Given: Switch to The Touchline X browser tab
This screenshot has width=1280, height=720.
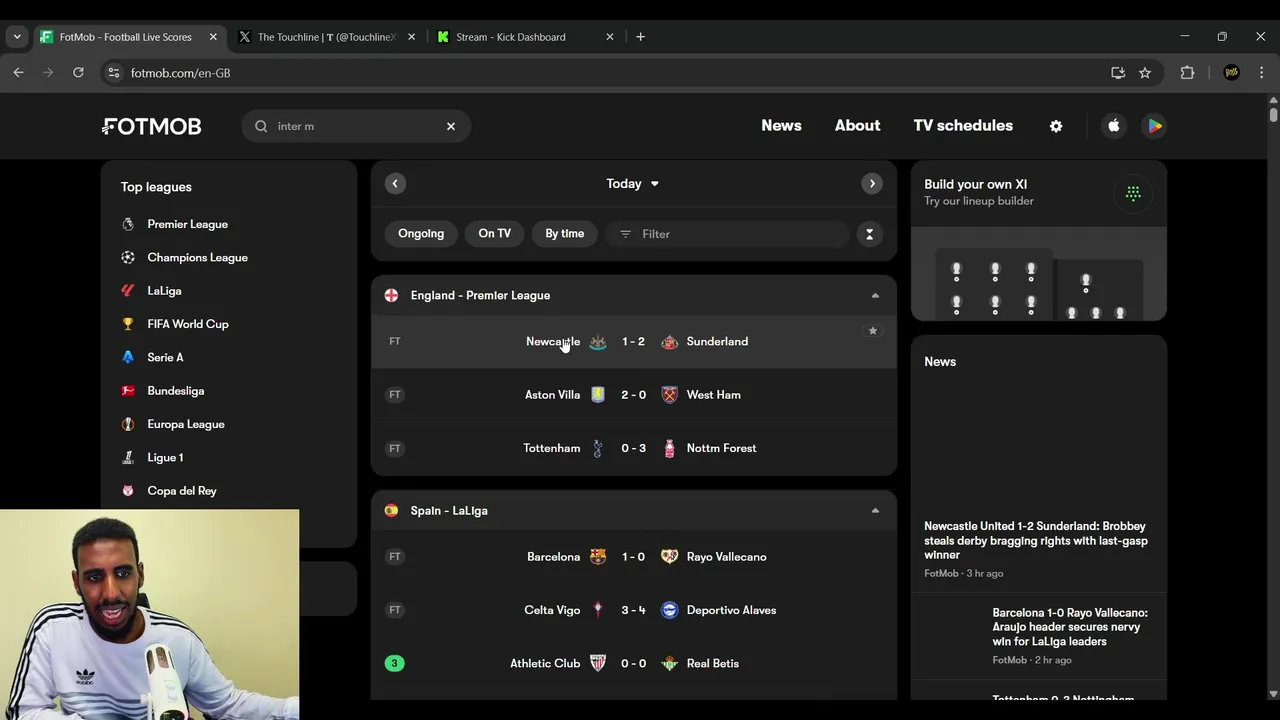Looking at the screenshot, I should click(x=326, y=37).
